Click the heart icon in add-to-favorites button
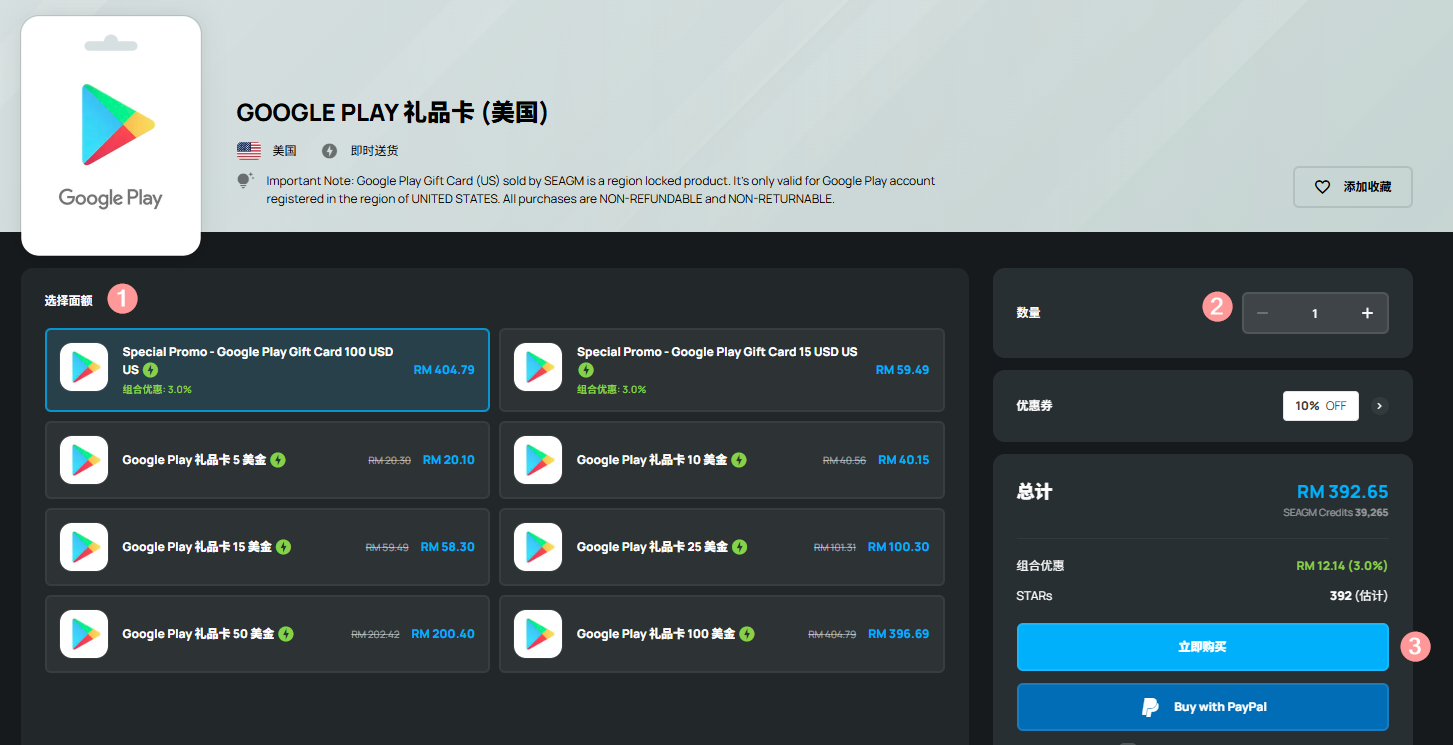1453x745 pixels. tap(1322, 187)
